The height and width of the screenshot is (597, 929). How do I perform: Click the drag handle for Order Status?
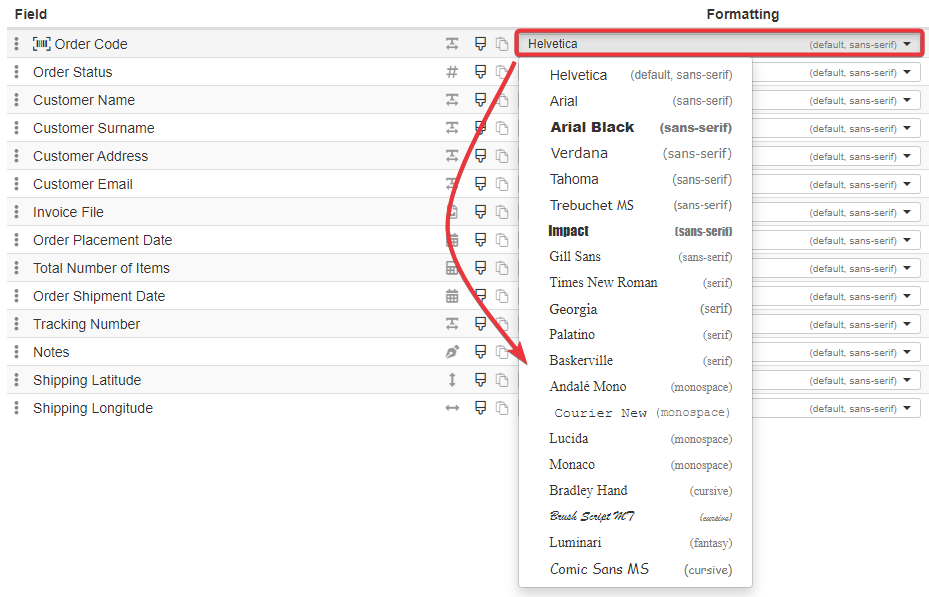[x=17, y=72]
